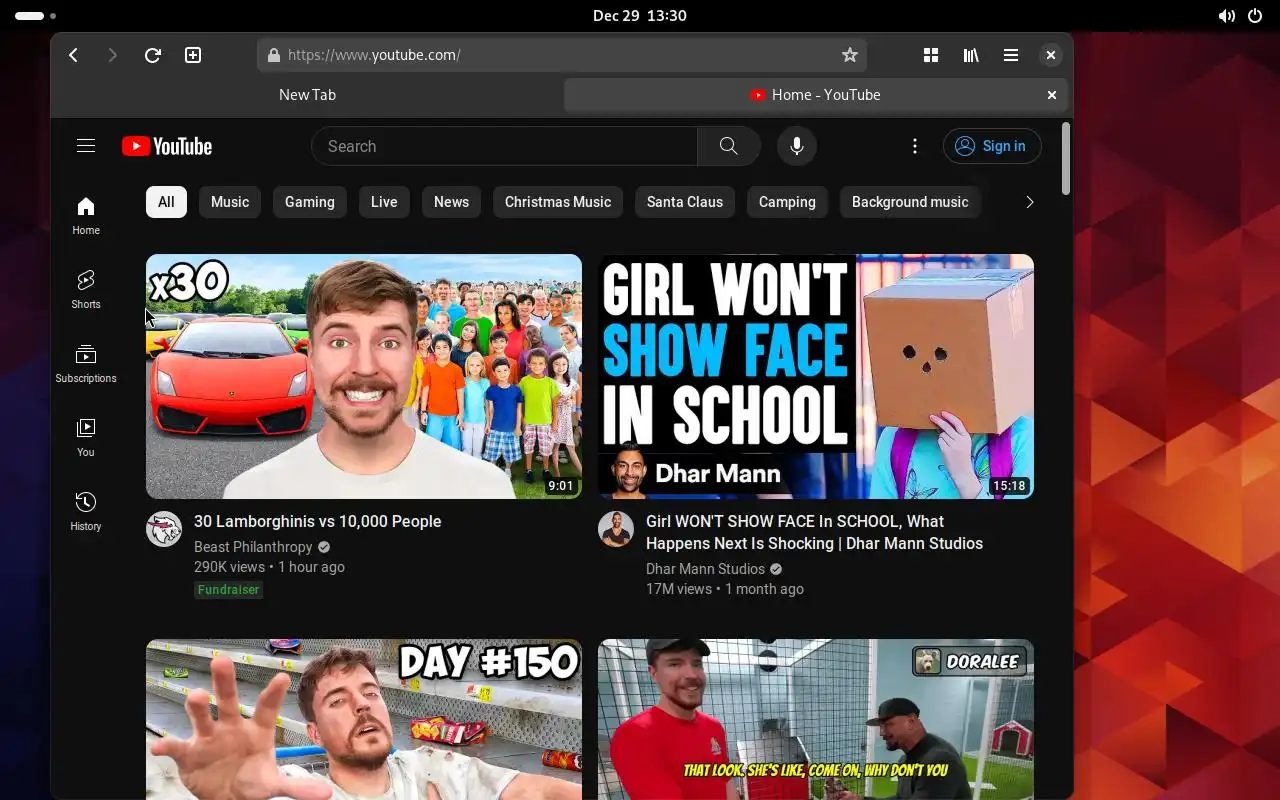Play the Lamborghini x30 video thumbnail
Viewport: 1280px width, 800px height.
coord(364,376)
